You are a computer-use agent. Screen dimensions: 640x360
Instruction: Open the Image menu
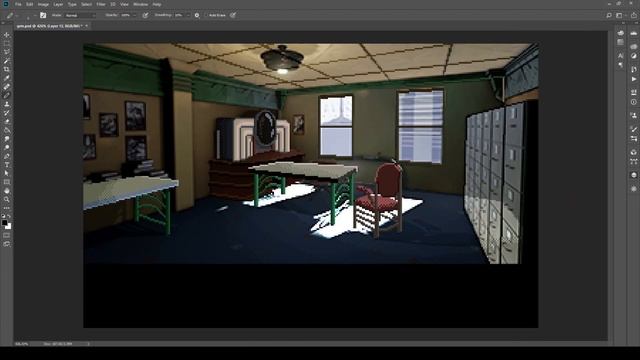pyautogui.click(x=43, y=4)
